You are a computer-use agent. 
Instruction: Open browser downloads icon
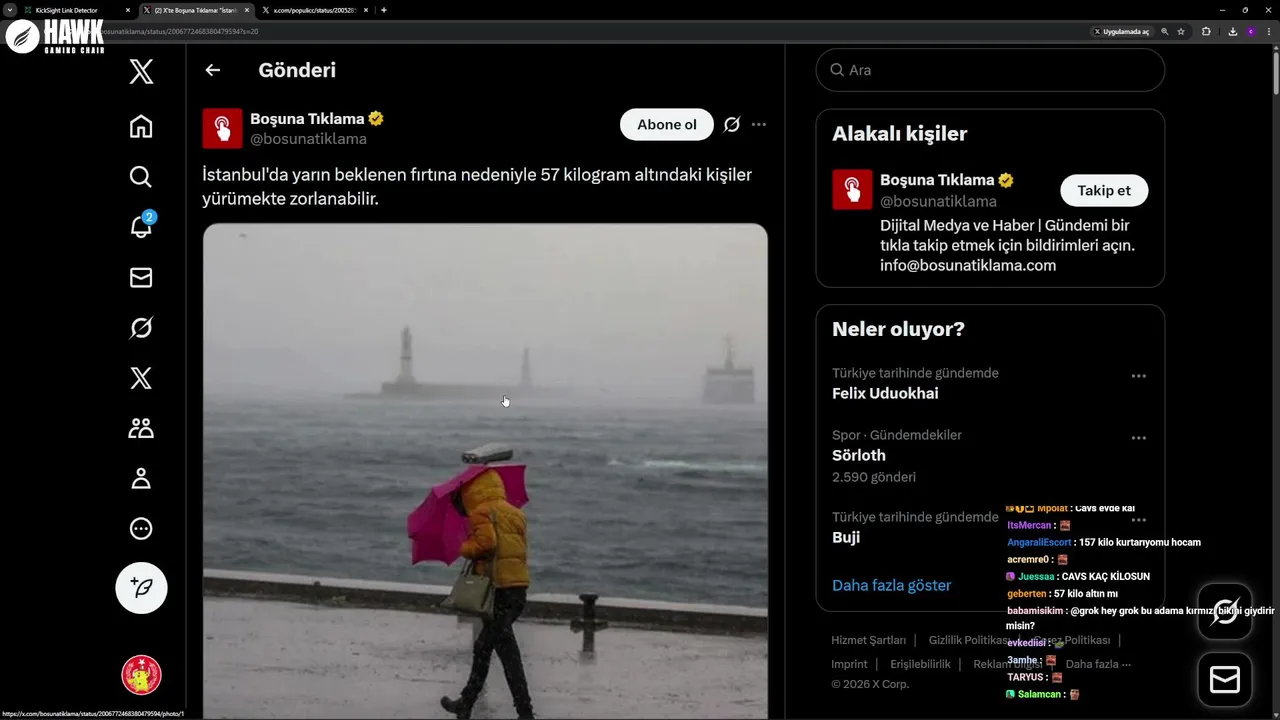(1232, 31)
